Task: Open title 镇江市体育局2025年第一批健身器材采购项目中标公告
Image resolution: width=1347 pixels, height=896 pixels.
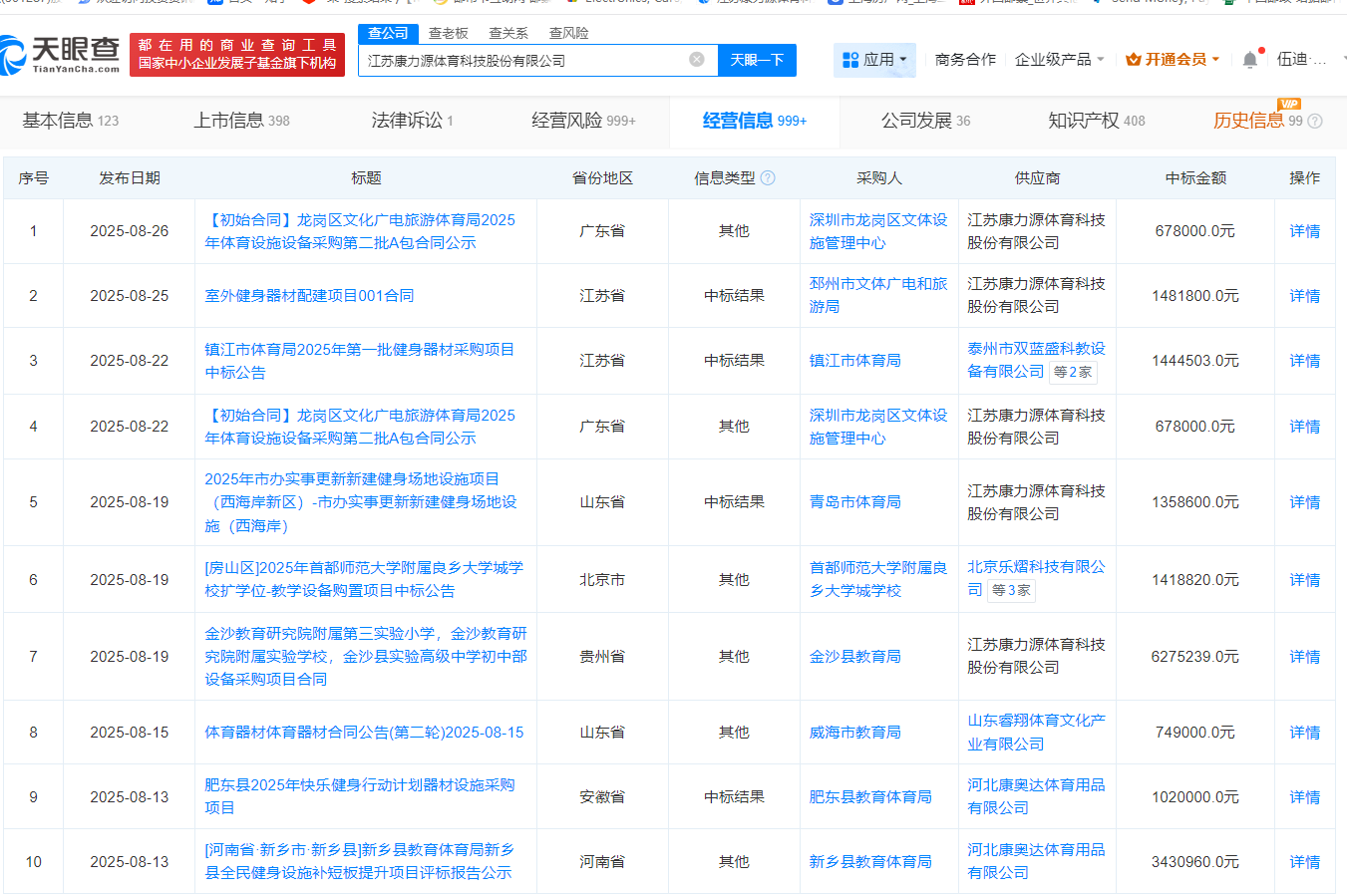Action: [x=359, y=361]
